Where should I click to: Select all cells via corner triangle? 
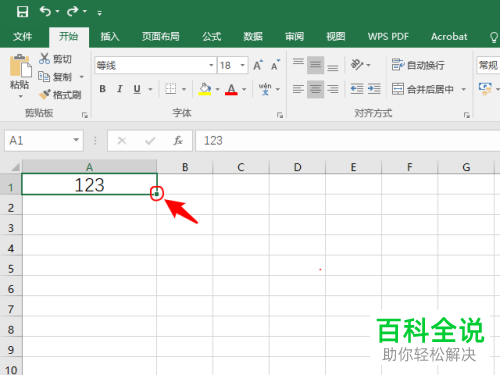[x=15, y=167]
